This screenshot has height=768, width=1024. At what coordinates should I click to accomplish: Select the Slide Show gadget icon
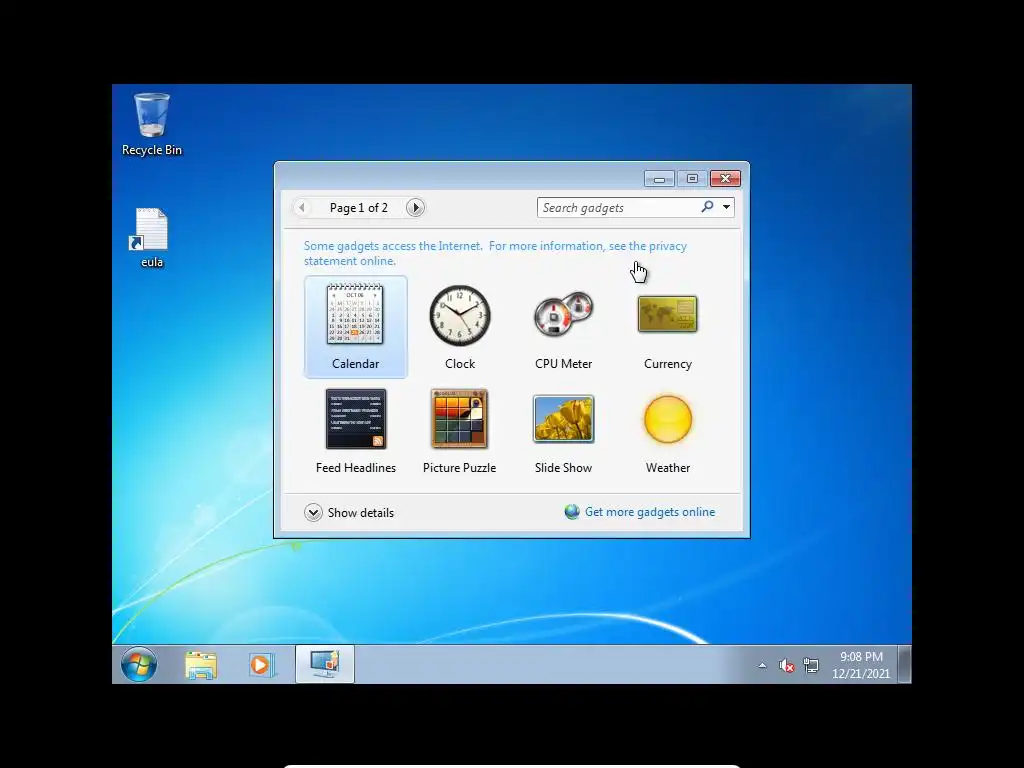point(563,419)
